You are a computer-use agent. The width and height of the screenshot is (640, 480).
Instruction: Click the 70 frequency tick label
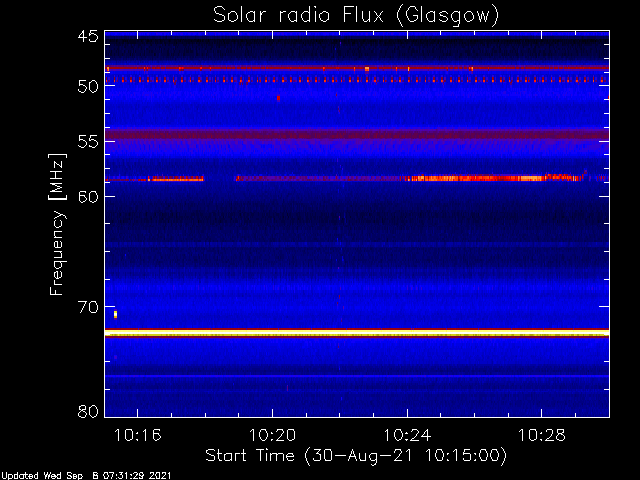click(x=88, y=307)
